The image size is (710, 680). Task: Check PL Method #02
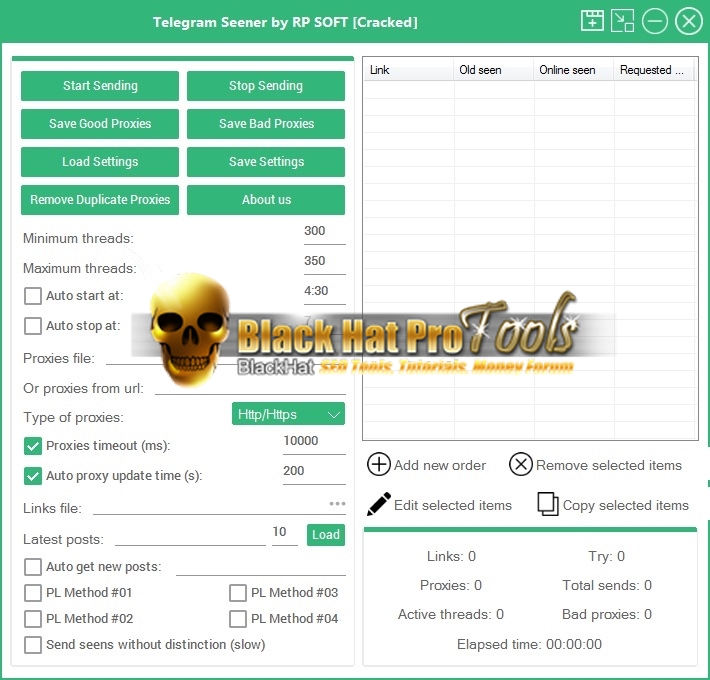[x=33, y=619]
